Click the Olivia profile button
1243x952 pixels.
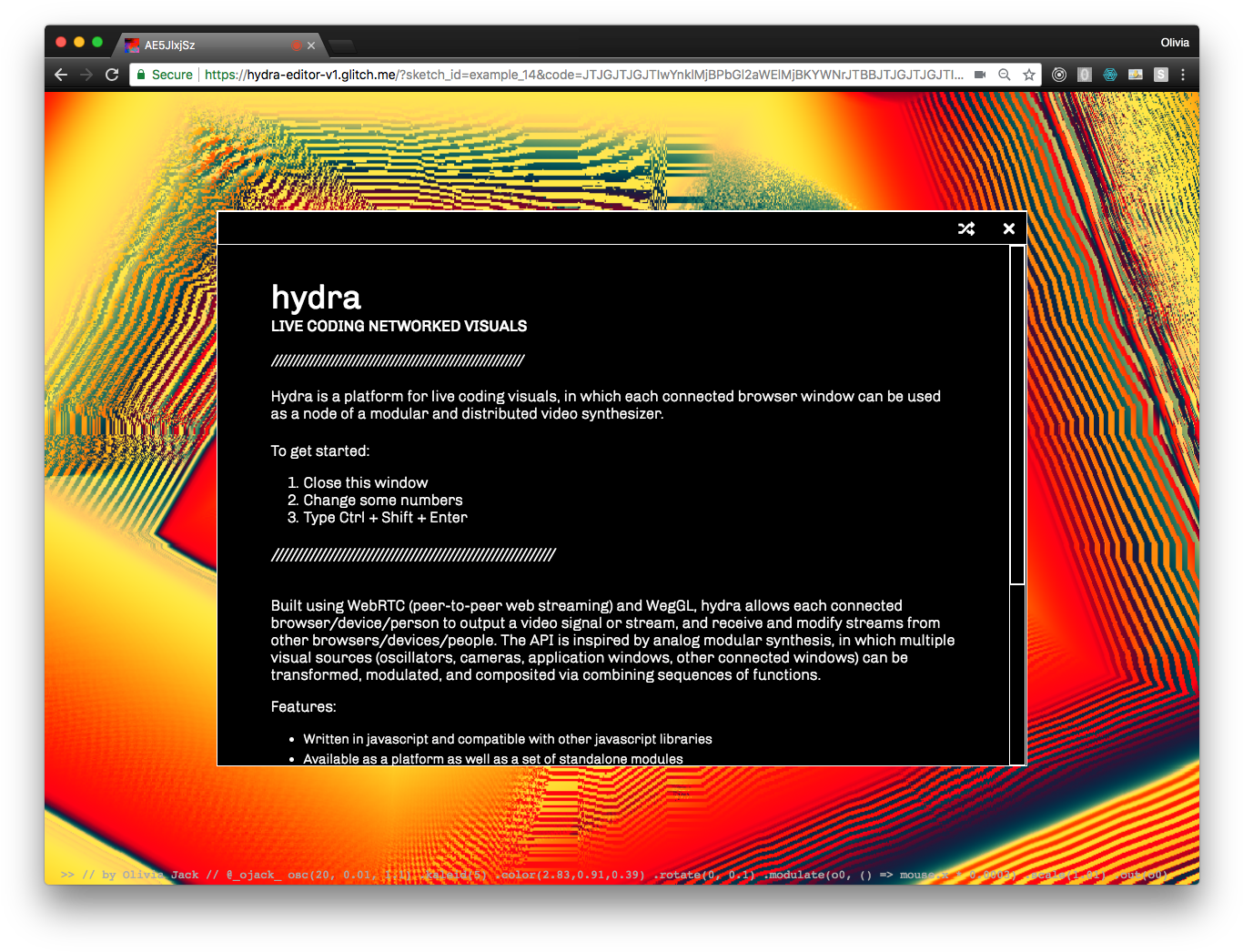click(x=1175, y=43)
